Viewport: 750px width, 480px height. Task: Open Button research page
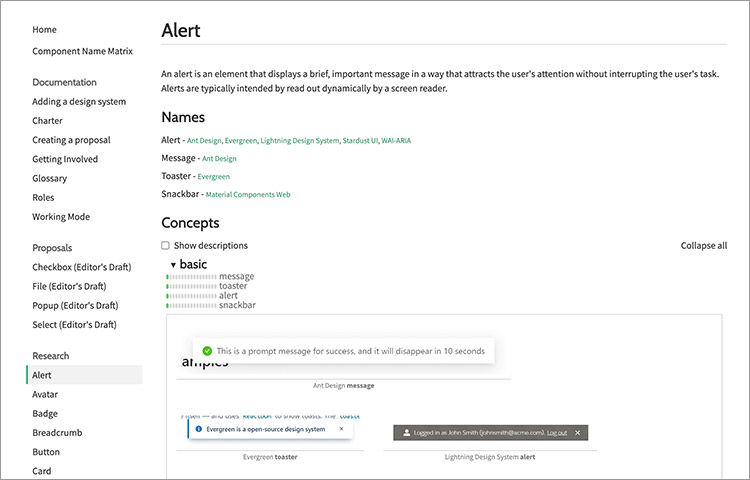[x=45, y=452]
